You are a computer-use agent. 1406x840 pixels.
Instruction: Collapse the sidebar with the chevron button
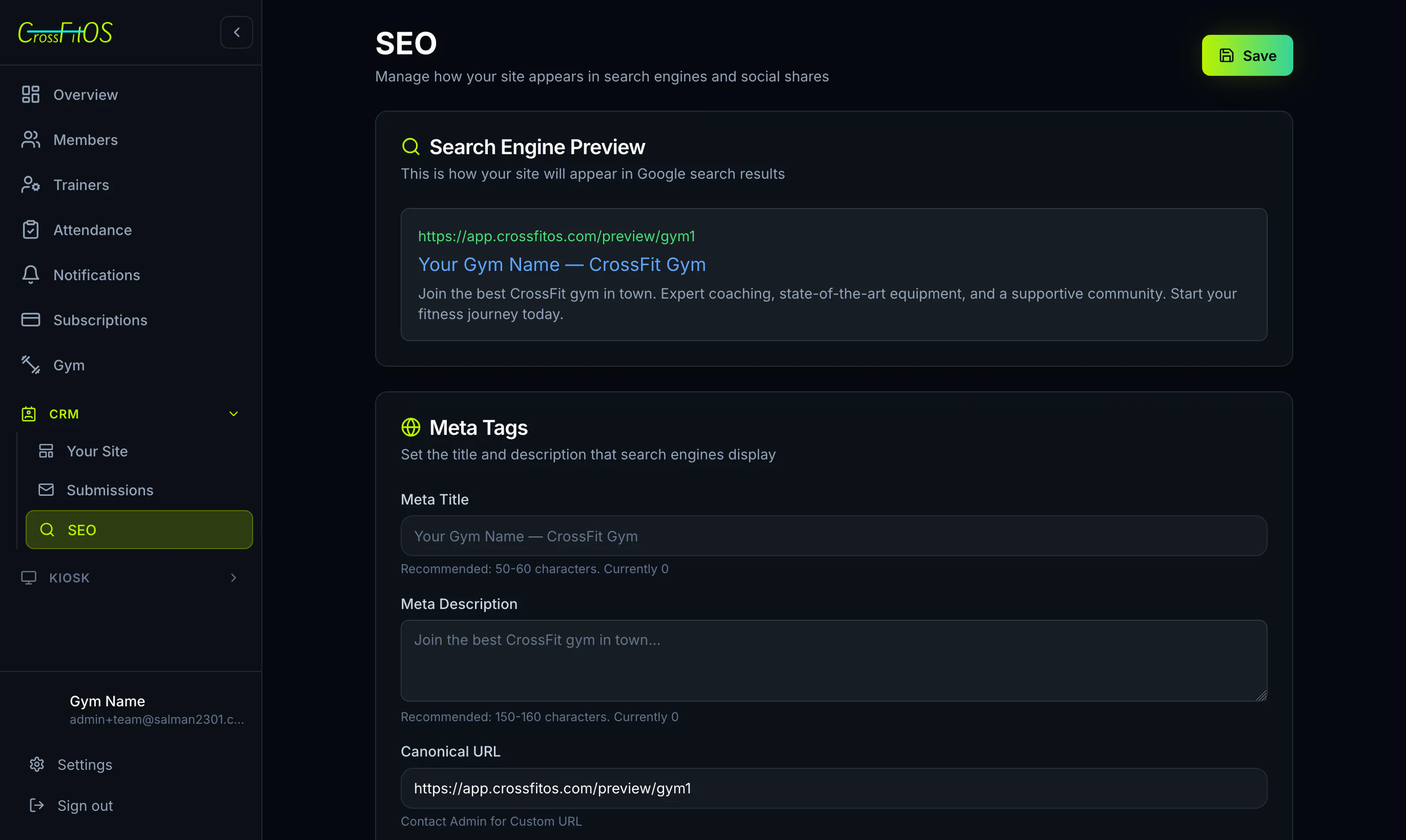[x=236, y=32]
